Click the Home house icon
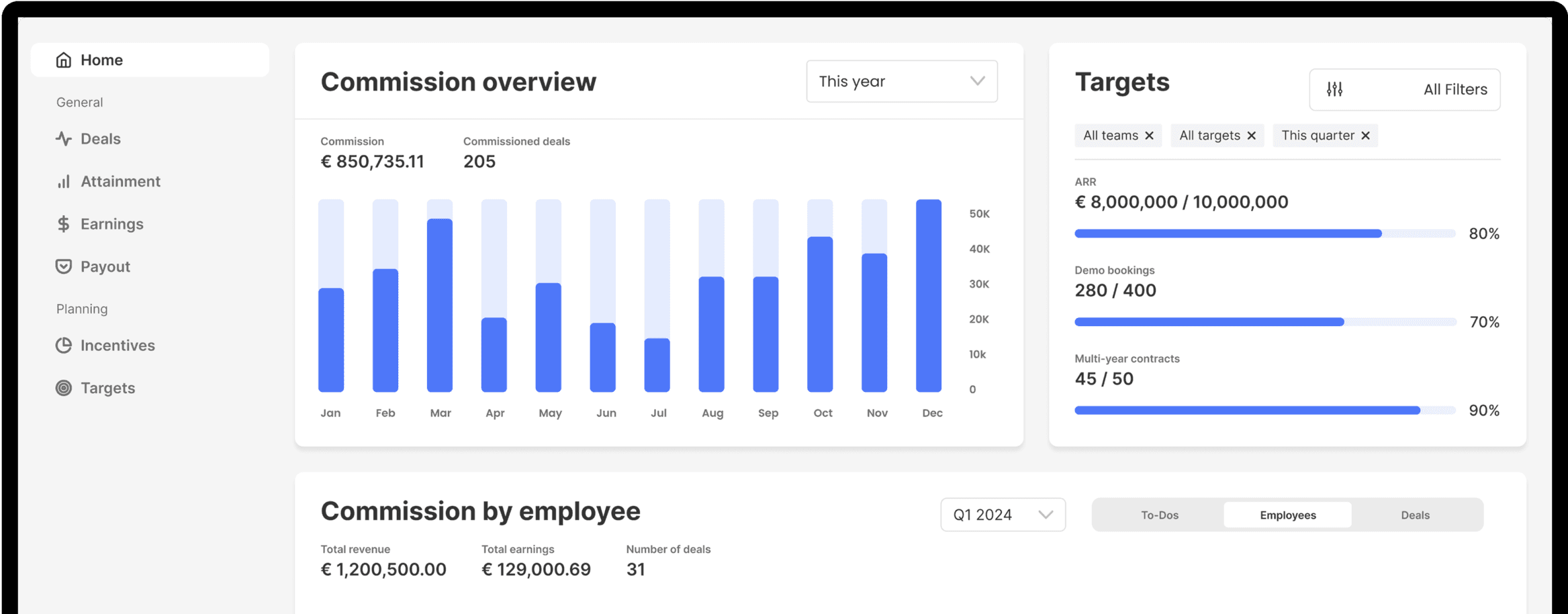The image size is (1568, 614). [63, 60]
